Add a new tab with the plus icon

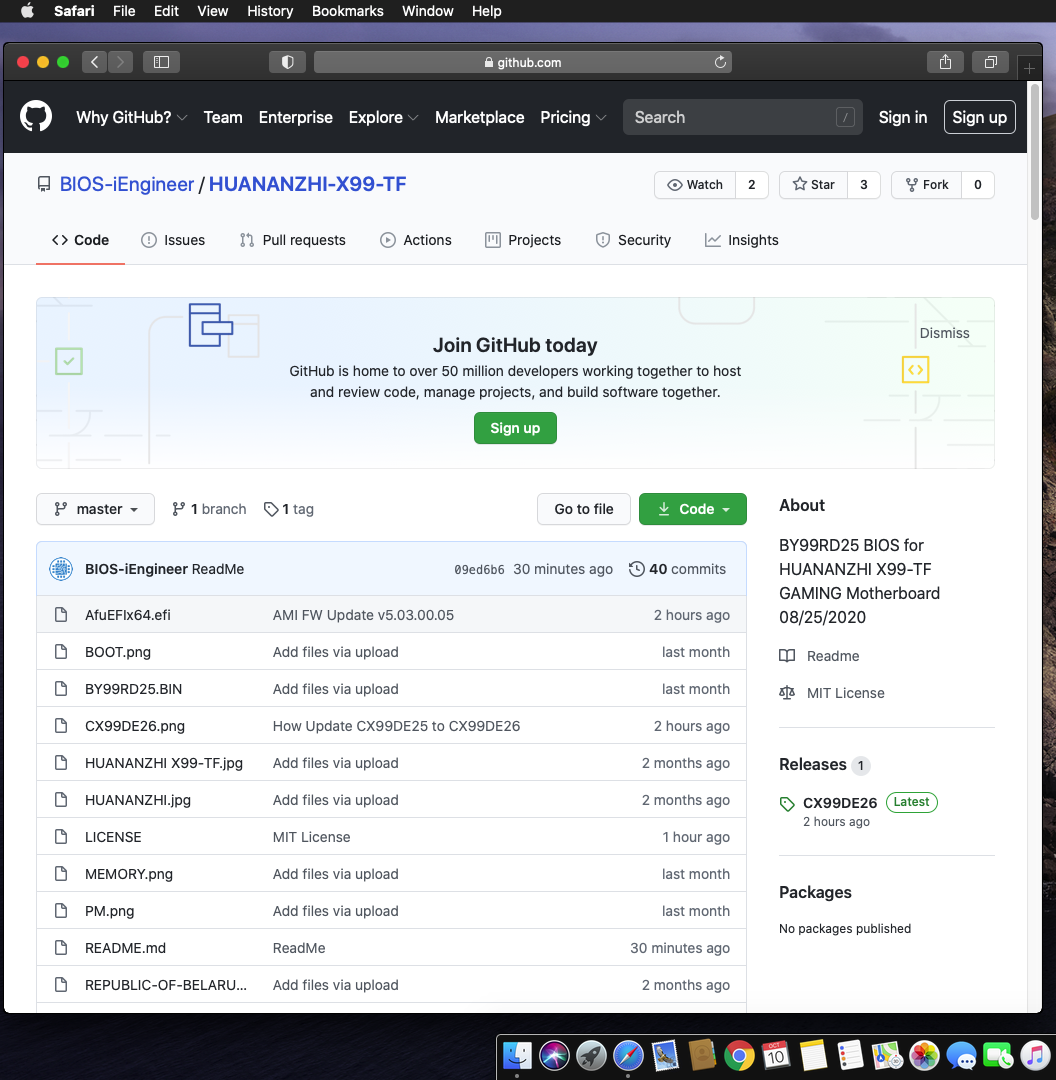(x=1029, y=68)
